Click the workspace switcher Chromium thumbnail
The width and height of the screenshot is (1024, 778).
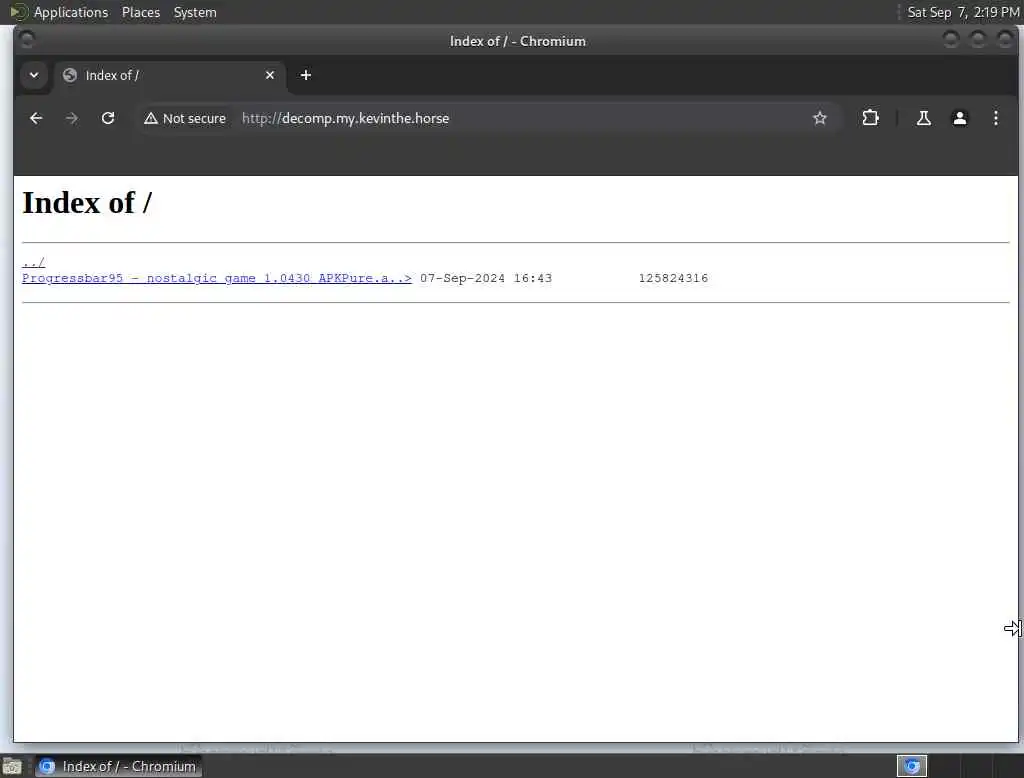912,766
